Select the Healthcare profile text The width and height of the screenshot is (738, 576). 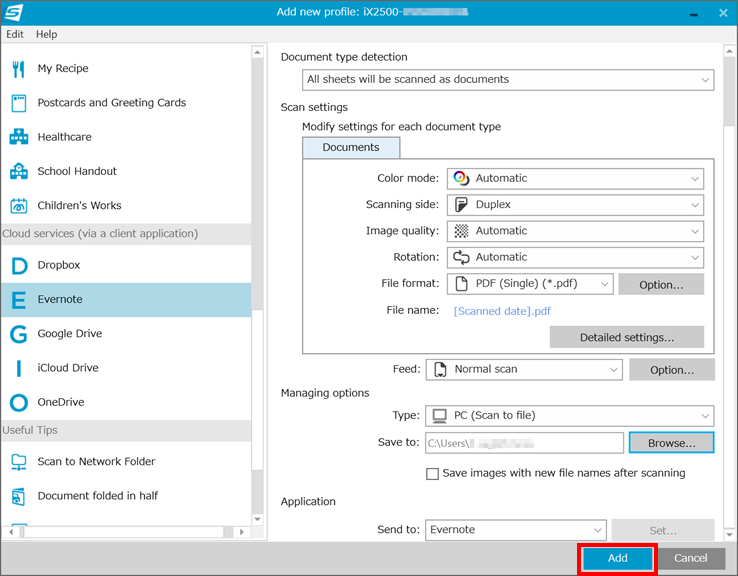pyautogui.click(x=64, y=137)
